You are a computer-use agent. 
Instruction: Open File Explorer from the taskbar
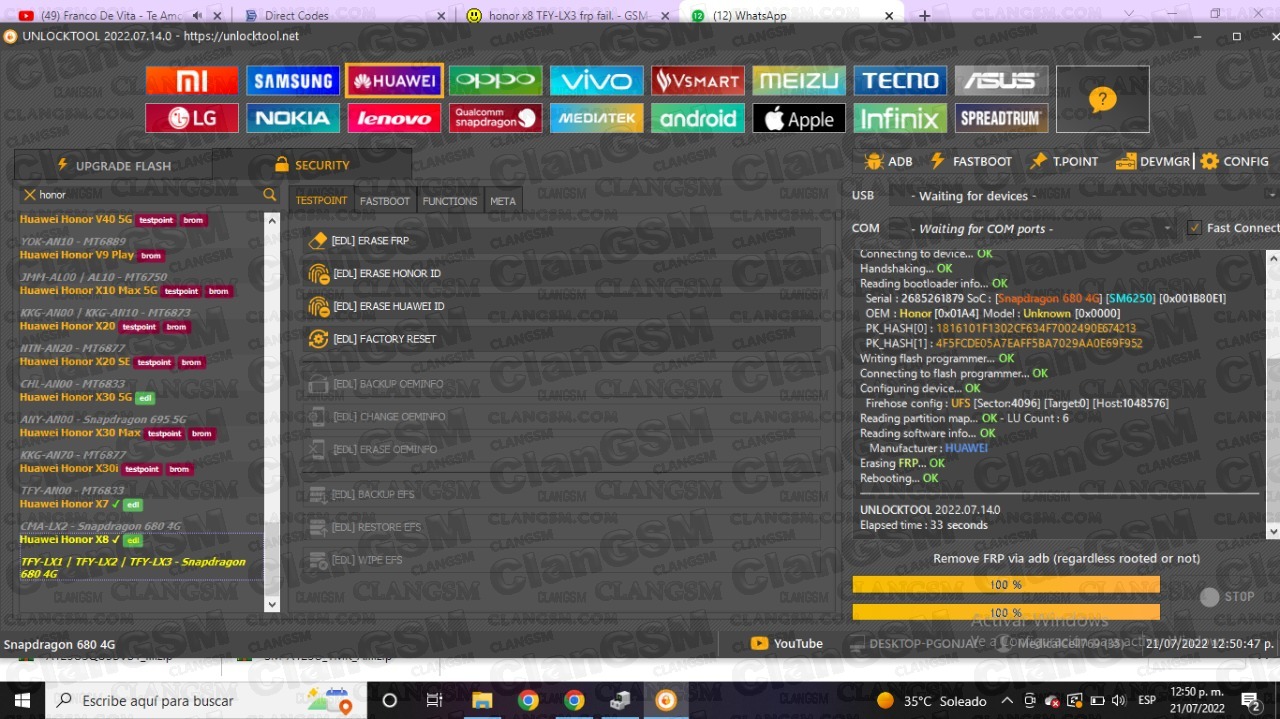(x=482, y=700)
